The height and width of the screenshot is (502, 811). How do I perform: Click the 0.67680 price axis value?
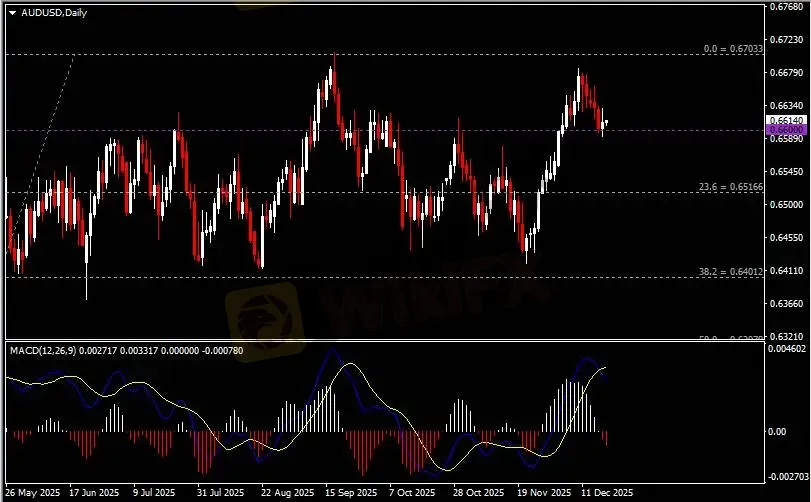click(783, 8)
